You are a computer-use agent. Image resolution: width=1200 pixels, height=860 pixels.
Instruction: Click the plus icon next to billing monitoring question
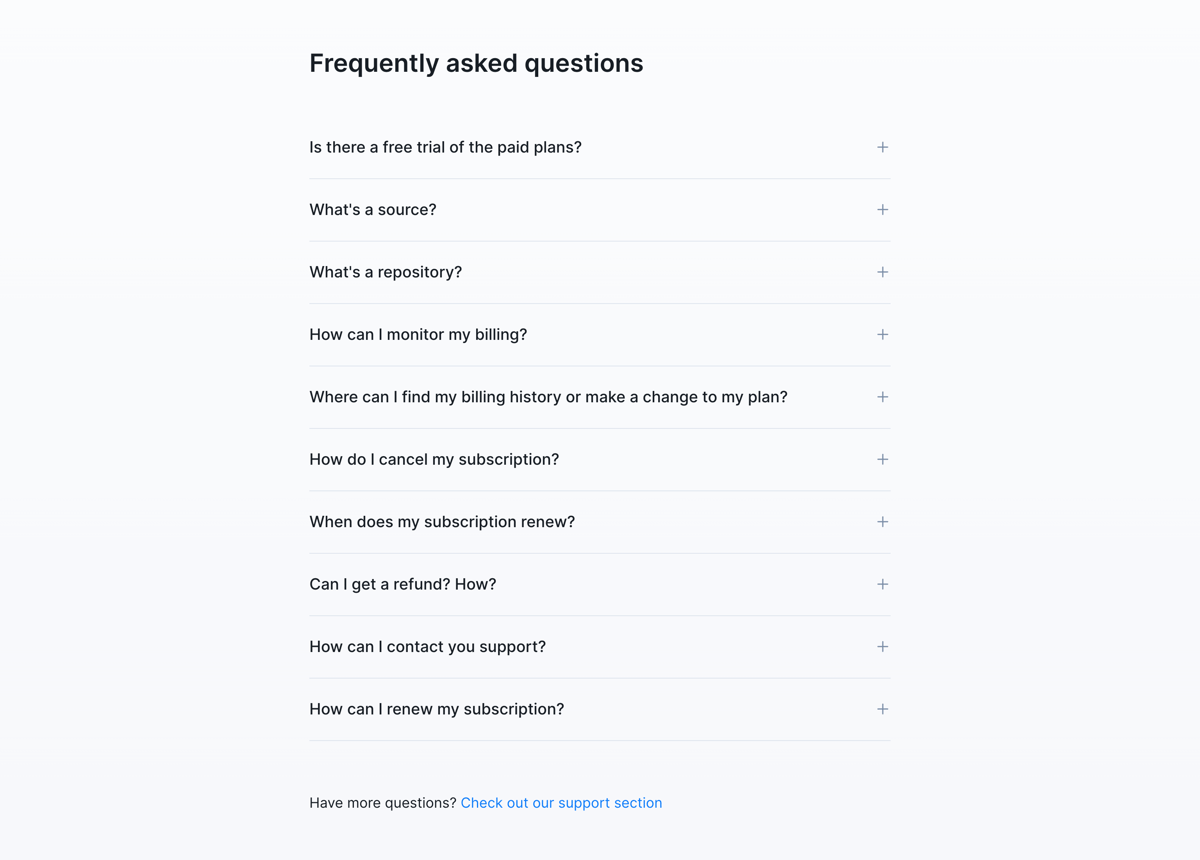click(882, 334)
